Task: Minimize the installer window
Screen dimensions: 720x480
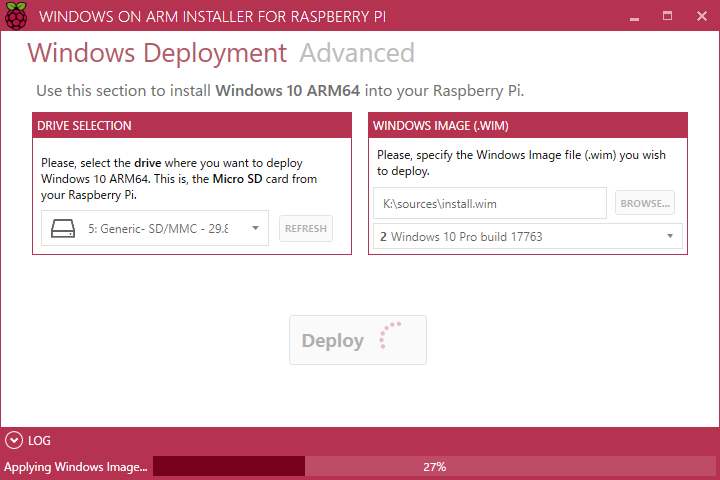Action: [634, 17]
